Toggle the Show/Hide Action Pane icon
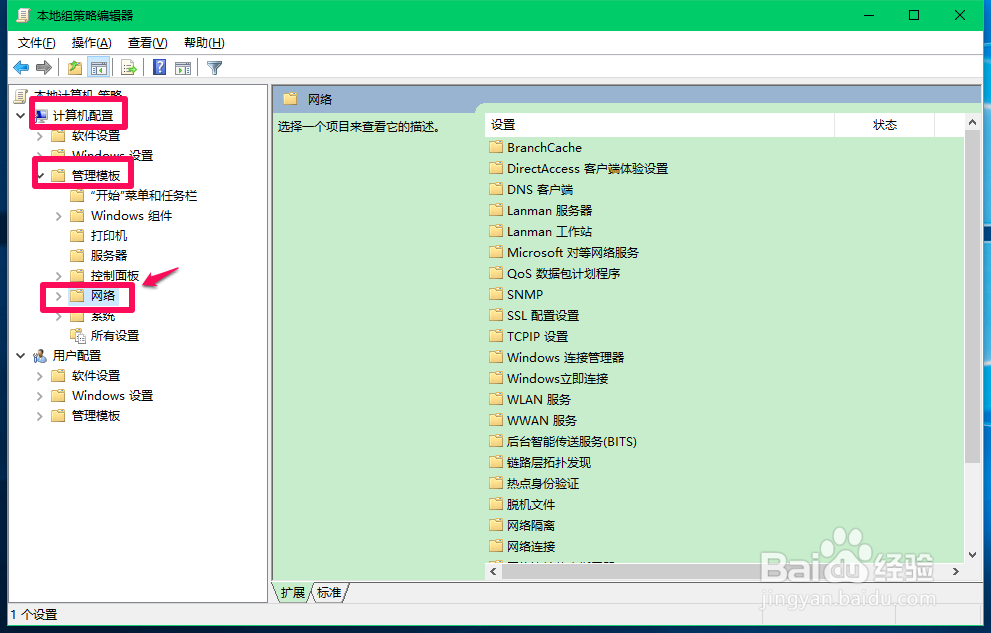The width and height of the screenshot is (991, 633). tap(183, 67)
